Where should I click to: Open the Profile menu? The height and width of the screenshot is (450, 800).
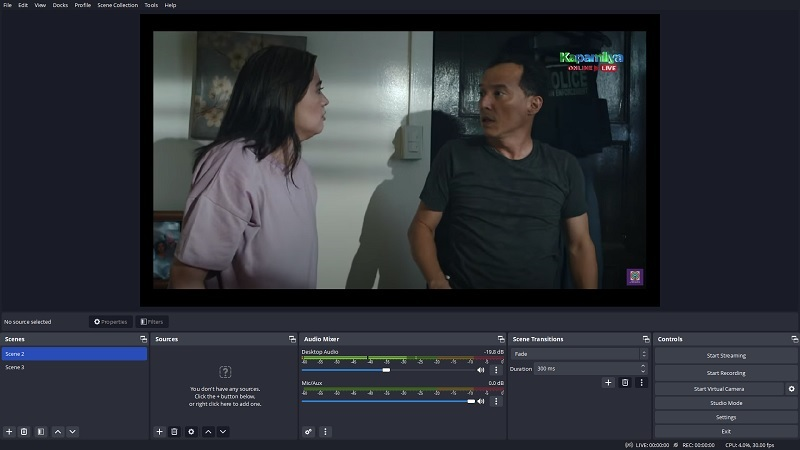(x=83, y=5)
